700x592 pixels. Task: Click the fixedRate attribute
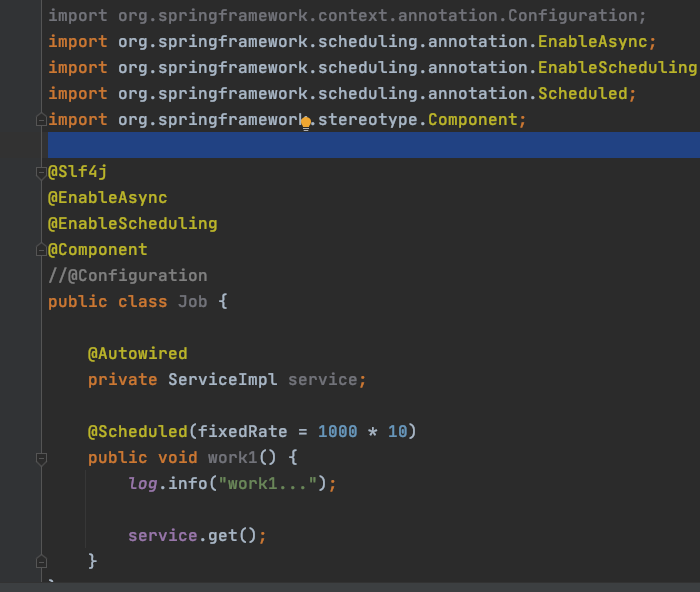[x=242, y=432]
